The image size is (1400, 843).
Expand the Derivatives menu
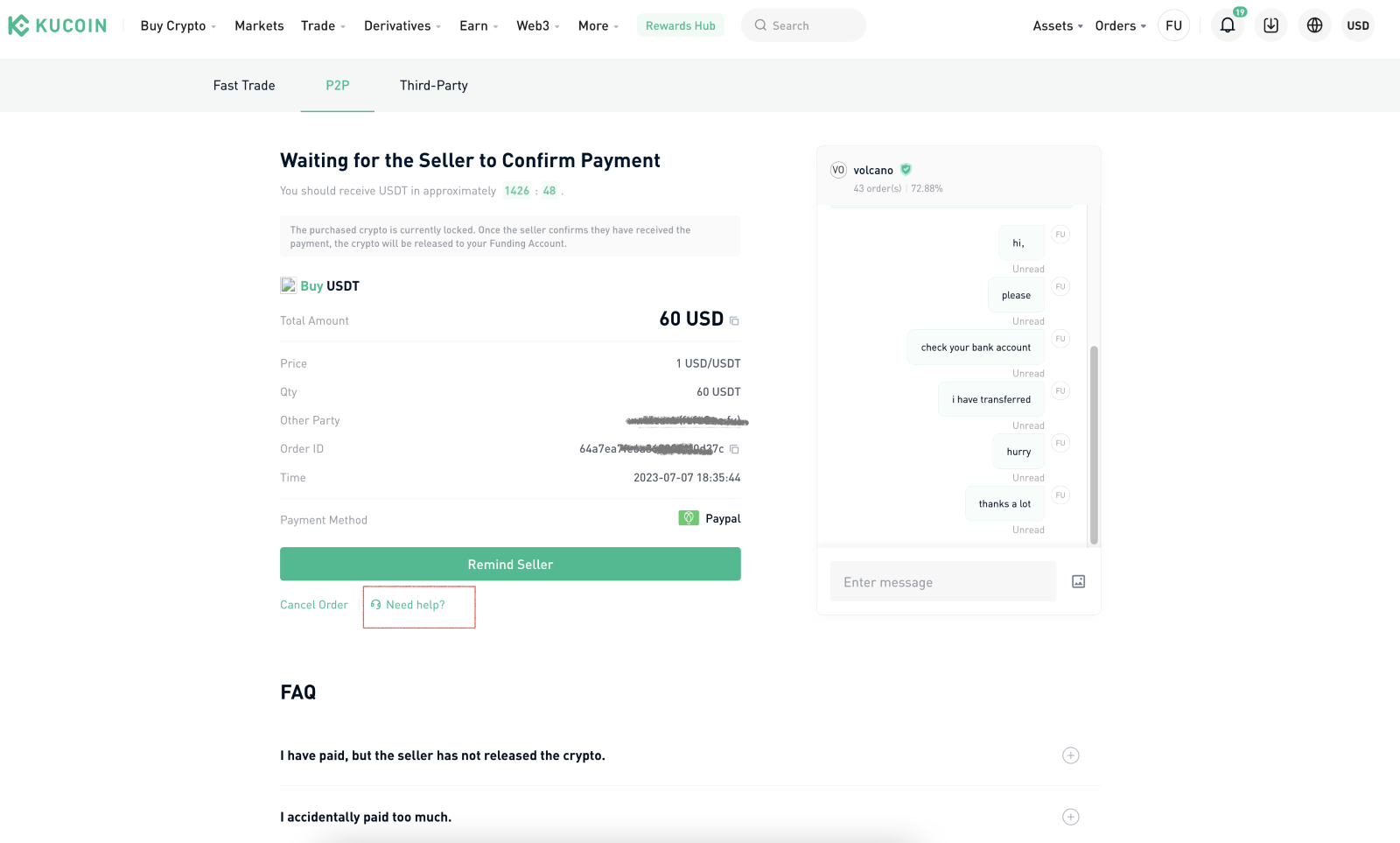click(402, 25)
